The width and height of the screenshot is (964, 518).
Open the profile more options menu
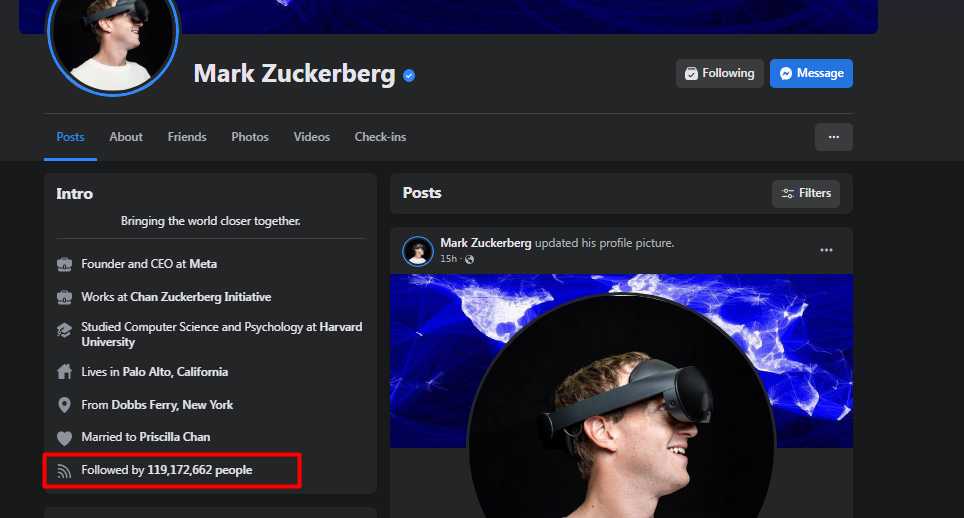833,137
